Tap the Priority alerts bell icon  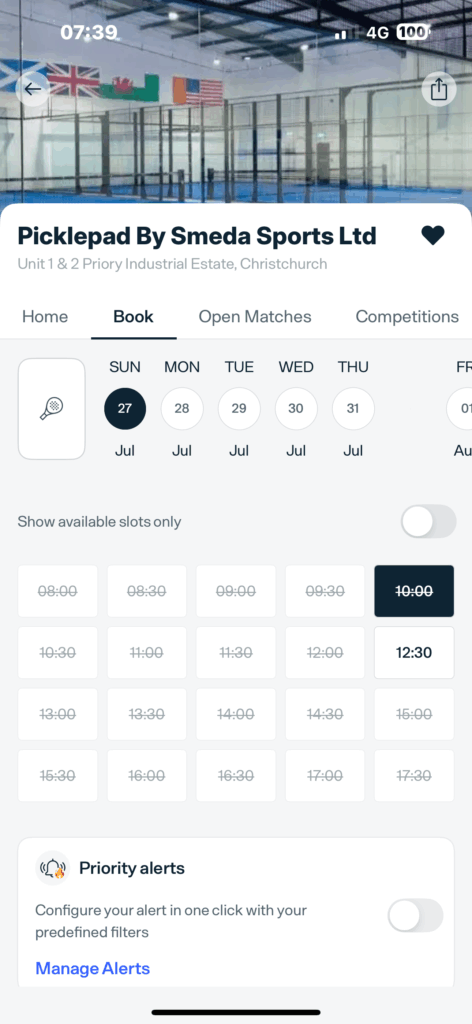coord(52,868)
